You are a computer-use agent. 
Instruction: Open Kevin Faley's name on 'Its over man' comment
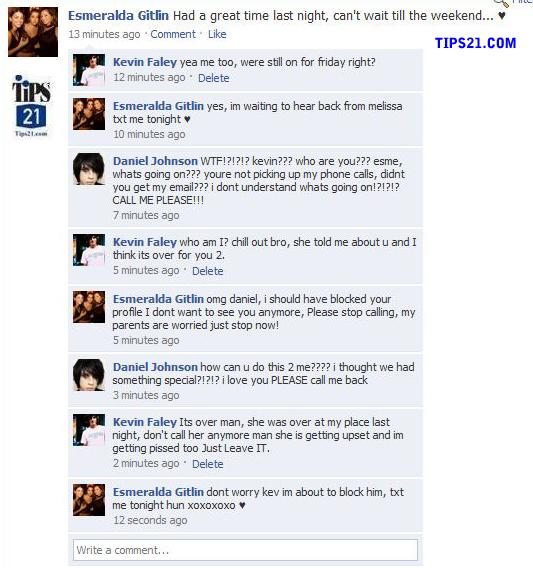145,422
